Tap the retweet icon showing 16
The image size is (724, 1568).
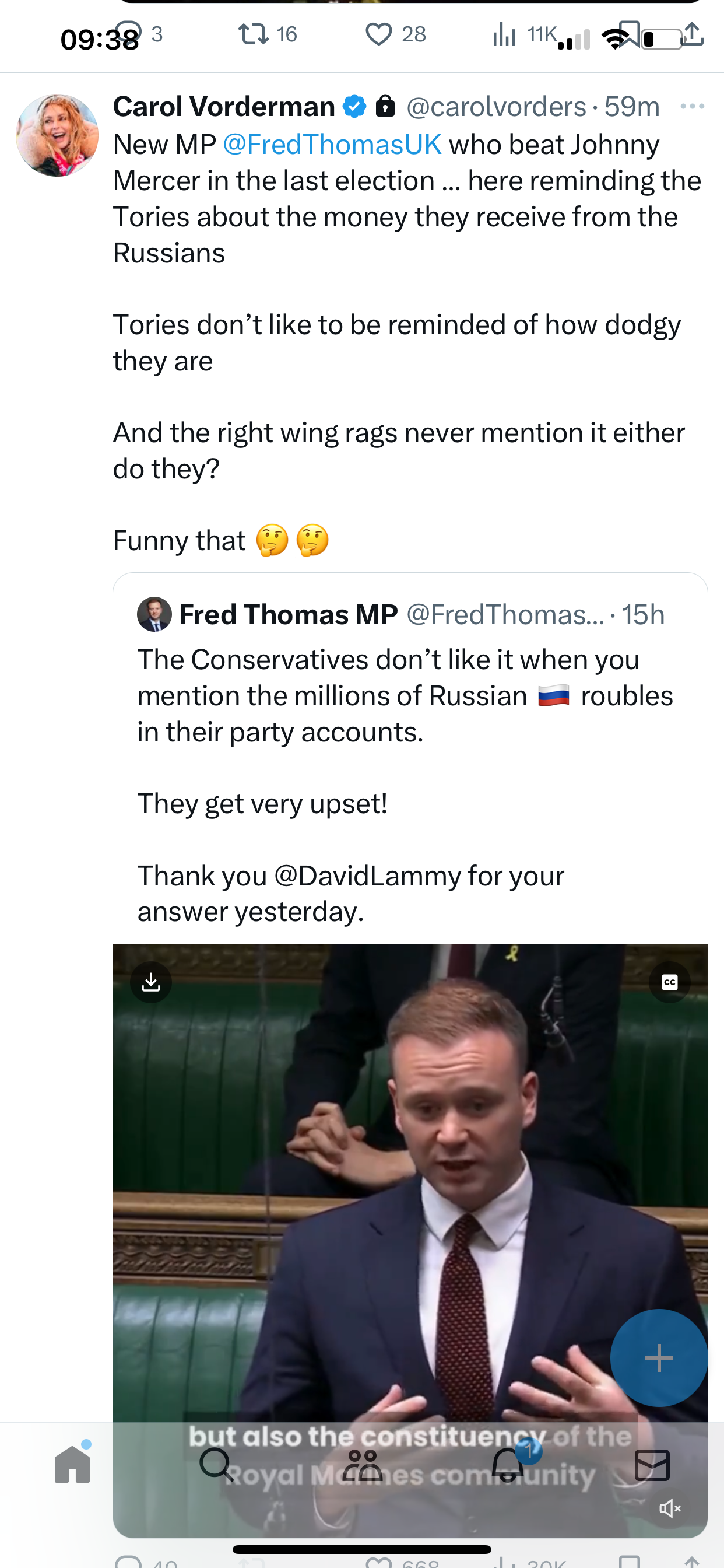click(x=253, y=34)
